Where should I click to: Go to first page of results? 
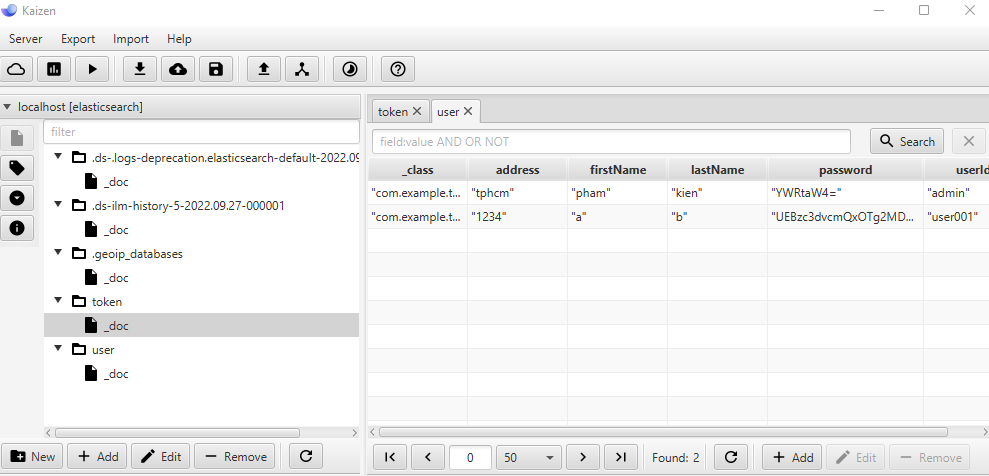click(x=390, y=457)
